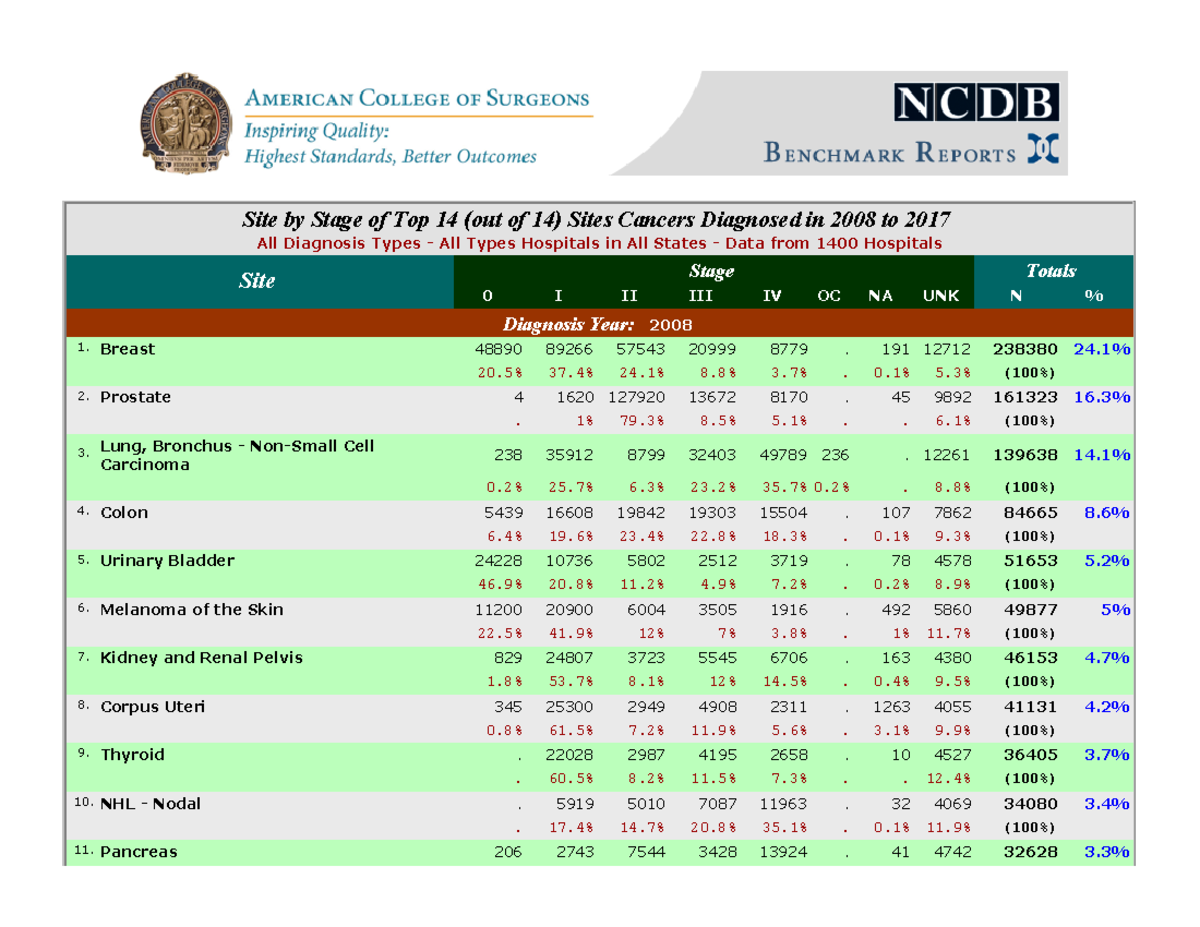Click the Breast stage I value 89266
1200x927 pixels.
point(569,350)
